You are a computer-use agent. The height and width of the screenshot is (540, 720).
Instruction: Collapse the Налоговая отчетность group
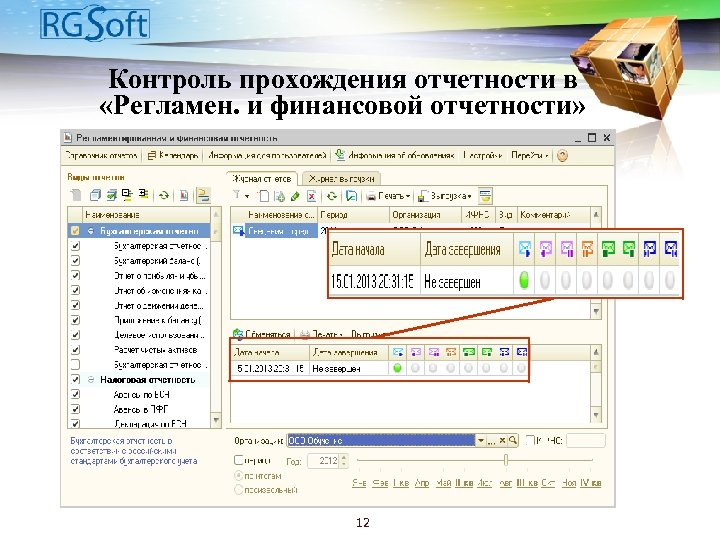tap(90, 380)
